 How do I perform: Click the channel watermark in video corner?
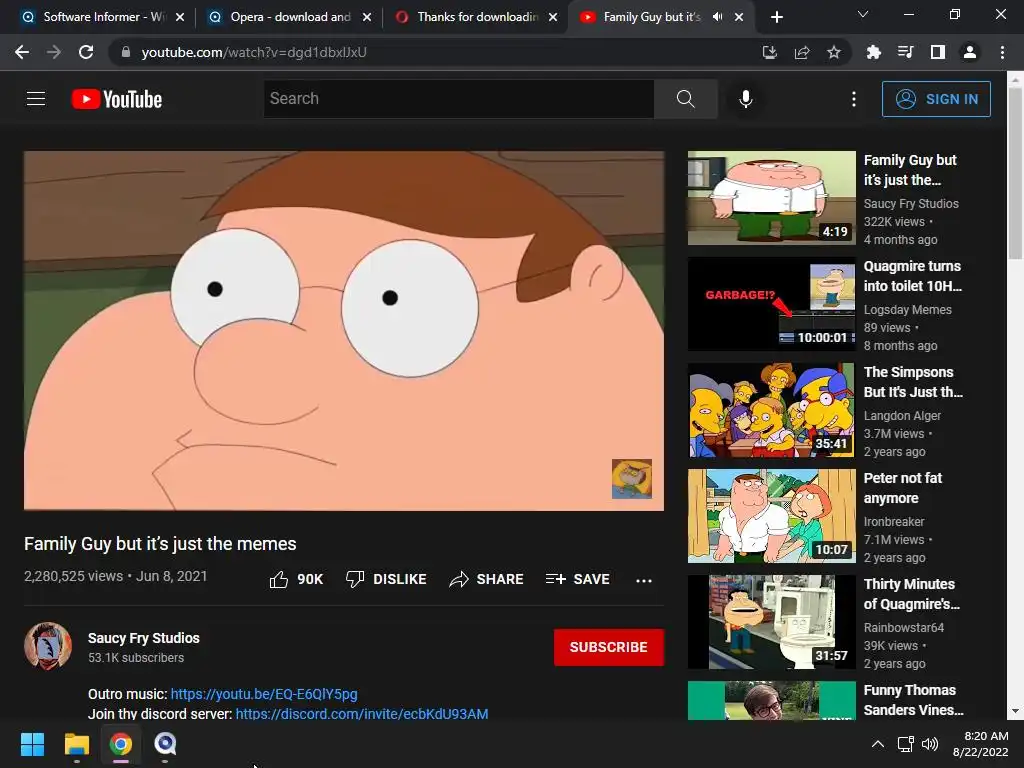[632, 479]
